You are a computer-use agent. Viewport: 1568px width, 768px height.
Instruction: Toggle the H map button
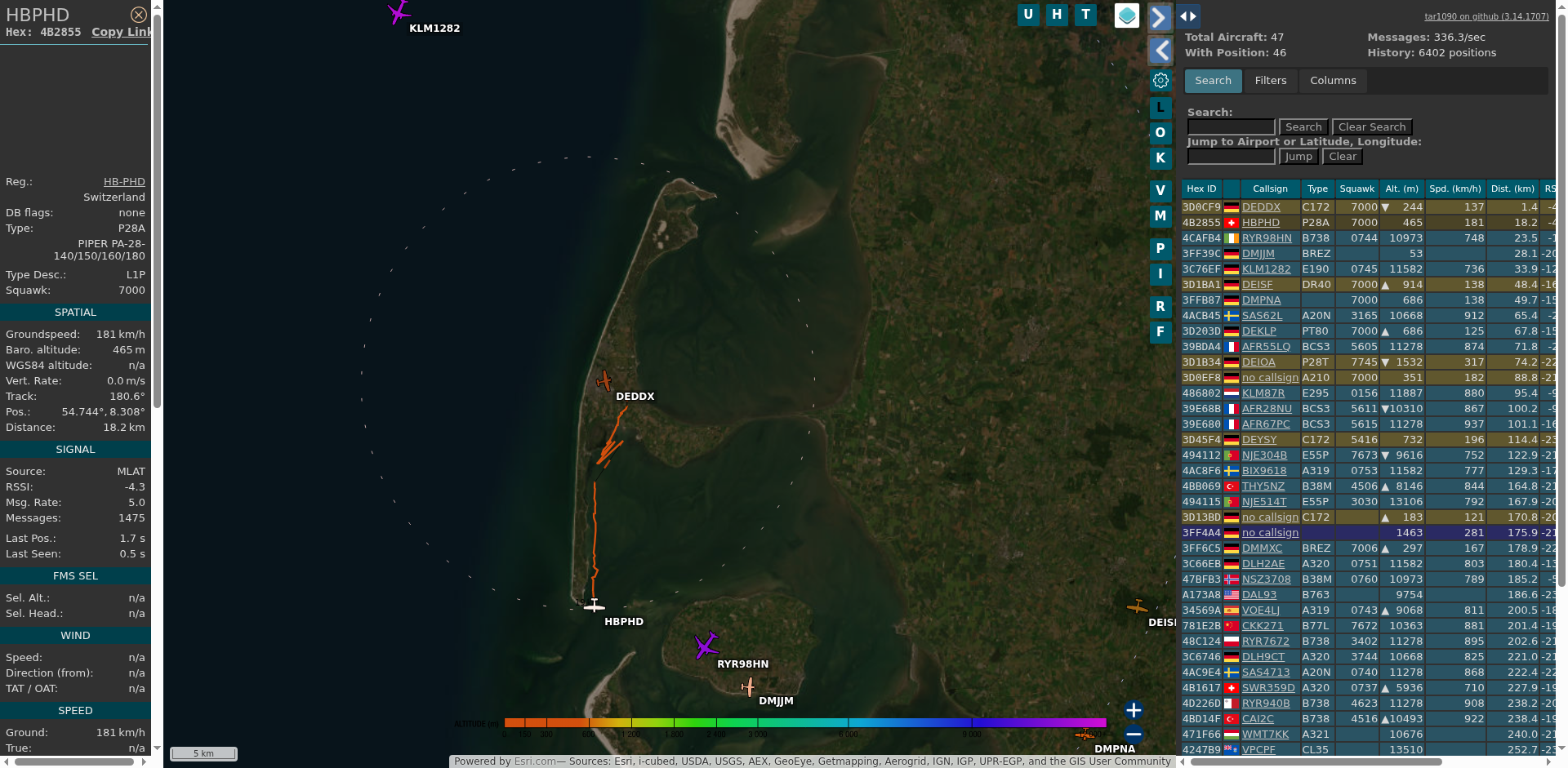[x=1057, y=15]
